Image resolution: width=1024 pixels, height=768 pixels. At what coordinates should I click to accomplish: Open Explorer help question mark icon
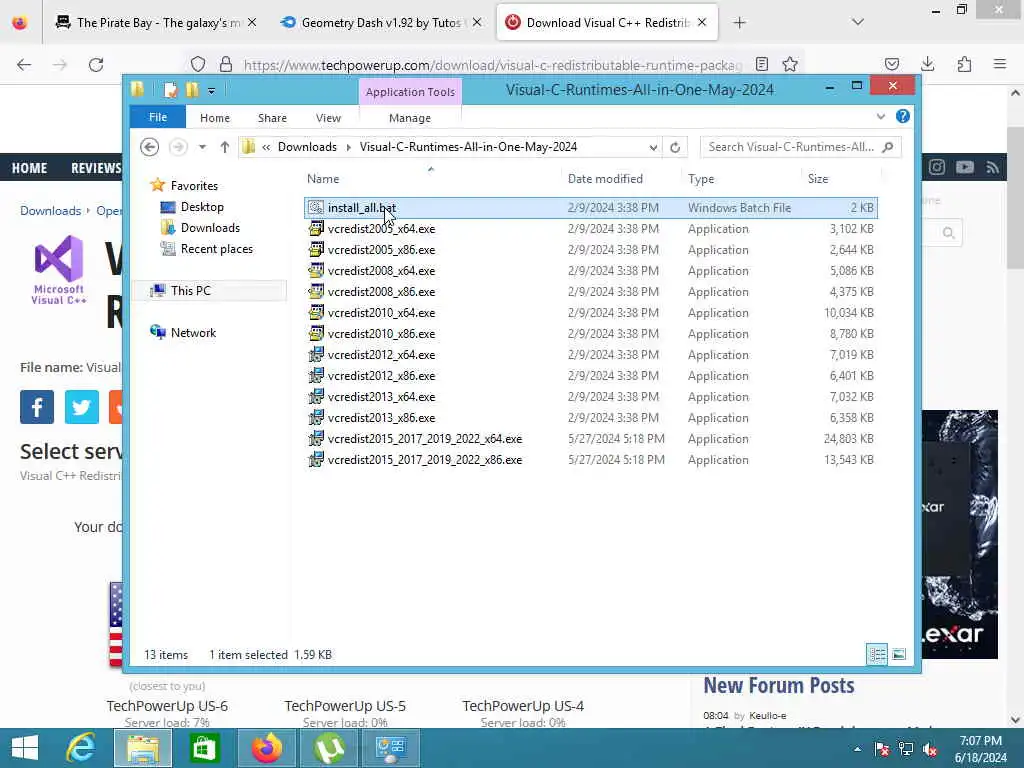click(903, 116)
